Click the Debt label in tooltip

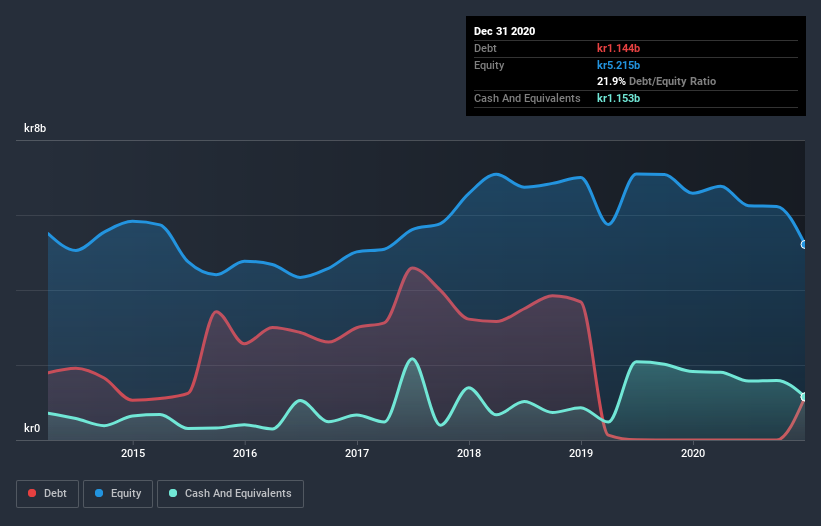pyautogui.click(x=485, y=48)
